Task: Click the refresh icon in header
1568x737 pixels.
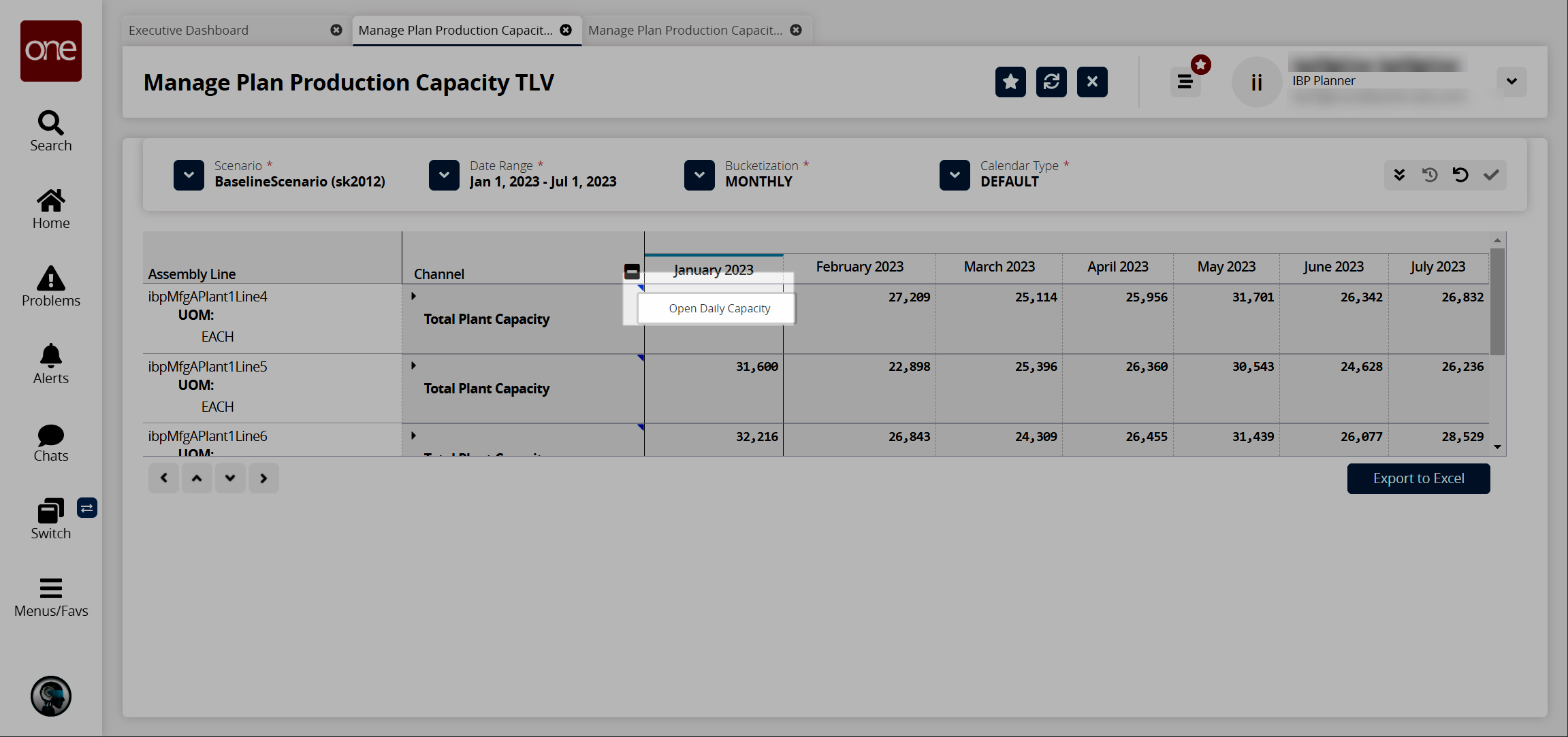Action: tap(1051, 82)
